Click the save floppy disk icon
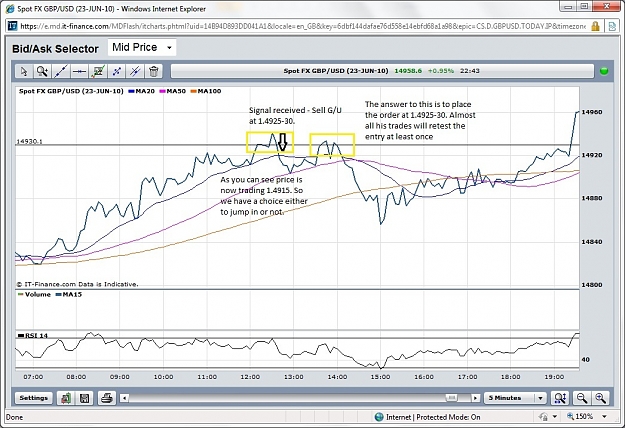This screenshot has width=625, height=428. coord(85,398)
